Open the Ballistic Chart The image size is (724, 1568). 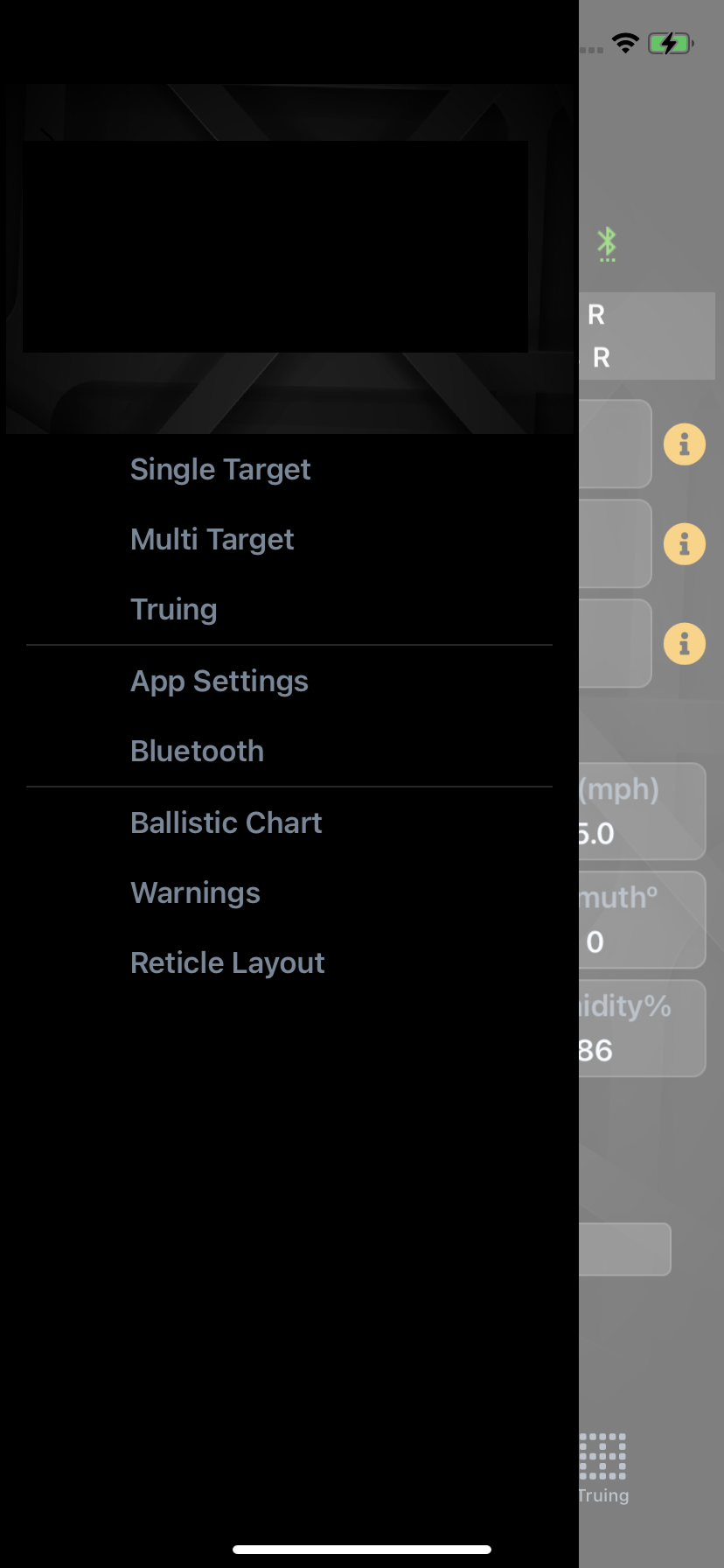click(226, 823)
